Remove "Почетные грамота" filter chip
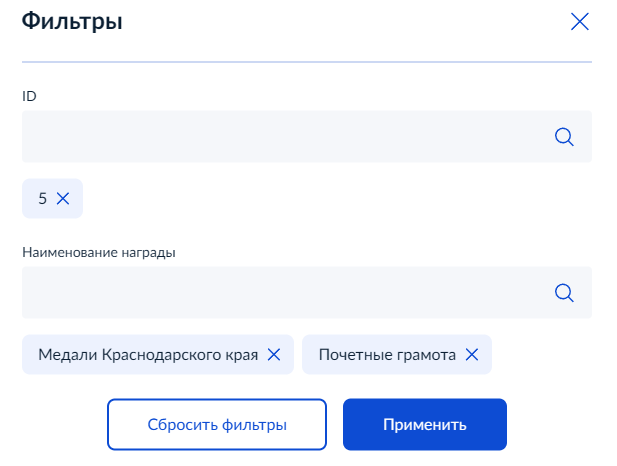 [472, 354]
